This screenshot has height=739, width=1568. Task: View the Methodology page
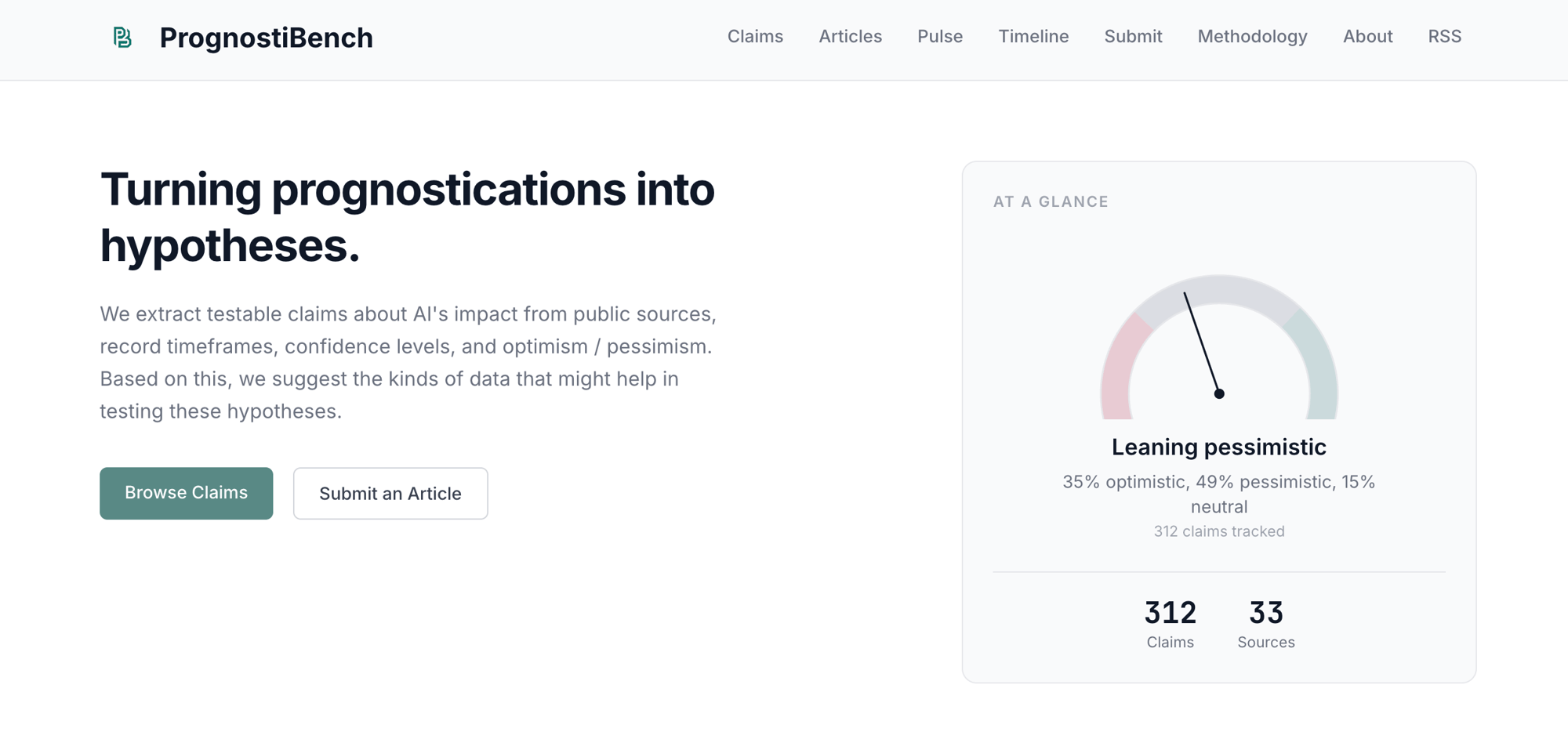[x=1251, y=37]
